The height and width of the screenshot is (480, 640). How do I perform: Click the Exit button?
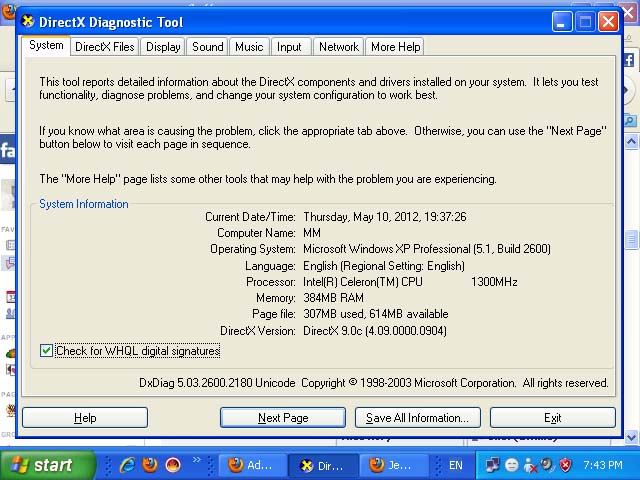[x=553, y=418]
